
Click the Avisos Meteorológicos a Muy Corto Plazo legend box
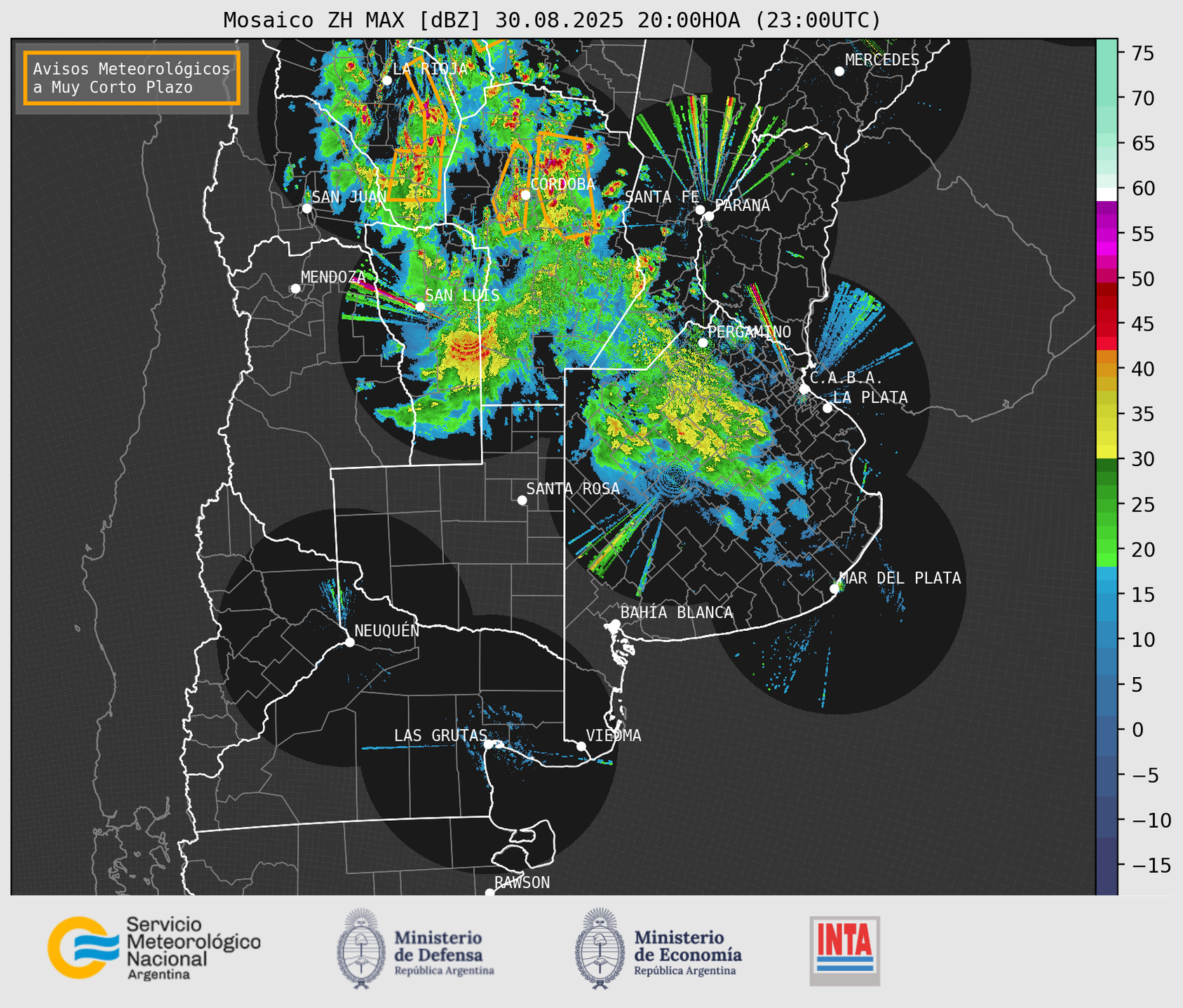[x=132, y=78]
